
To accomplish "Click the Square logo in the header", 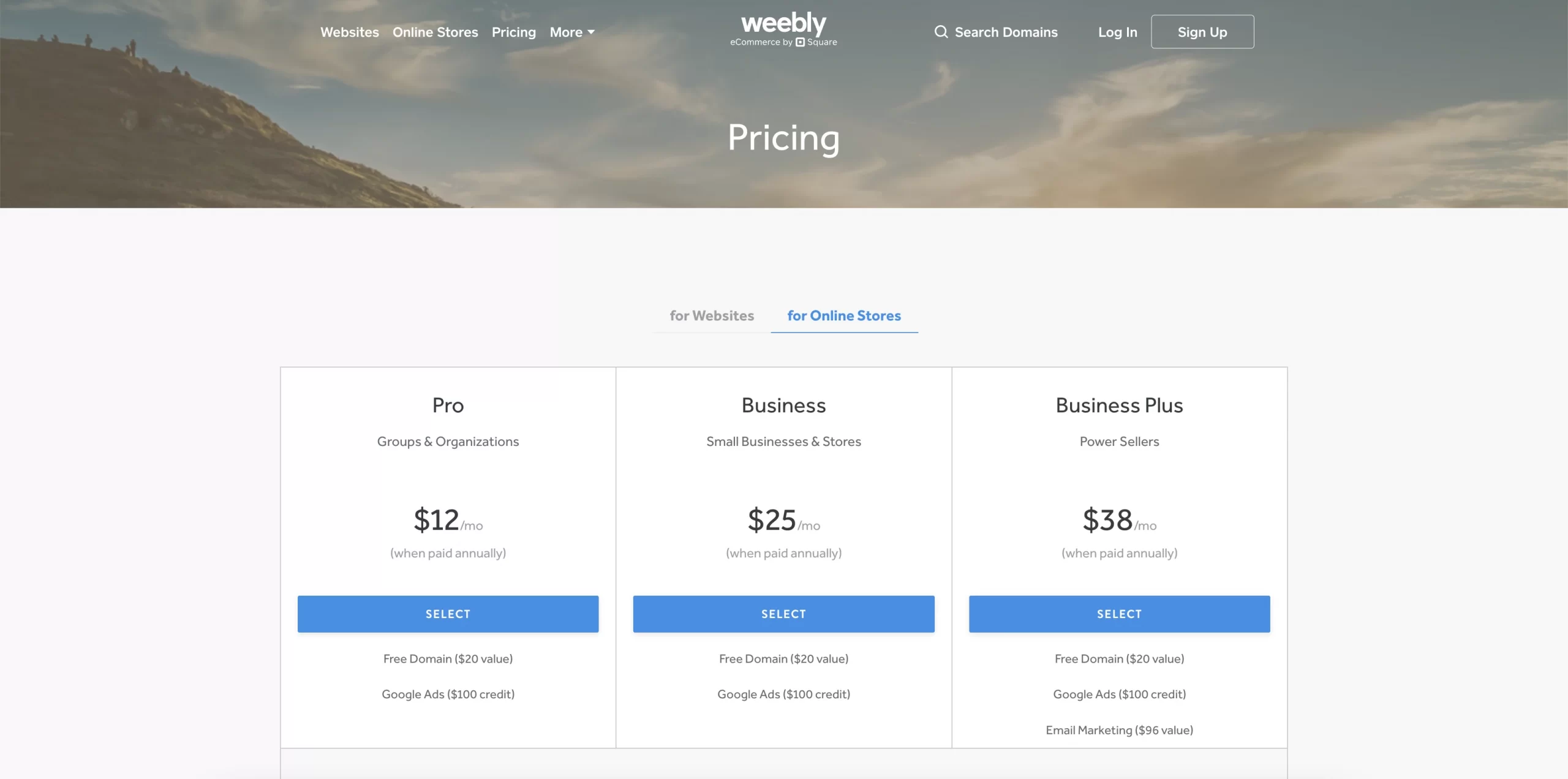I will tap(801, 42).
